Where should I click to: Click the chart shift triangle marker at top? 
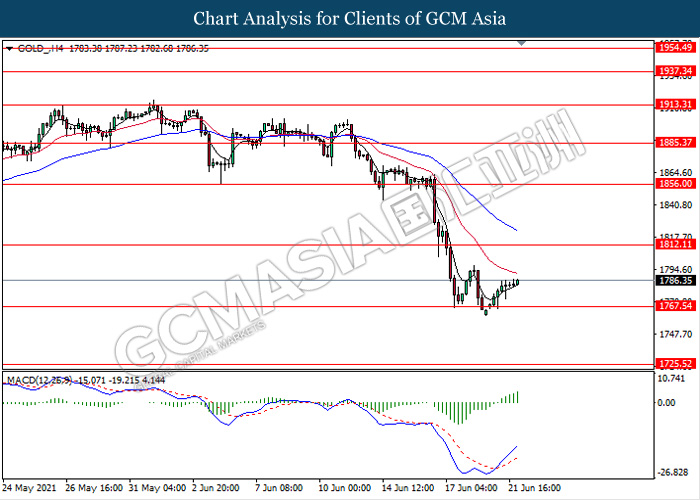pyautogui.click(x=520, y=43)
